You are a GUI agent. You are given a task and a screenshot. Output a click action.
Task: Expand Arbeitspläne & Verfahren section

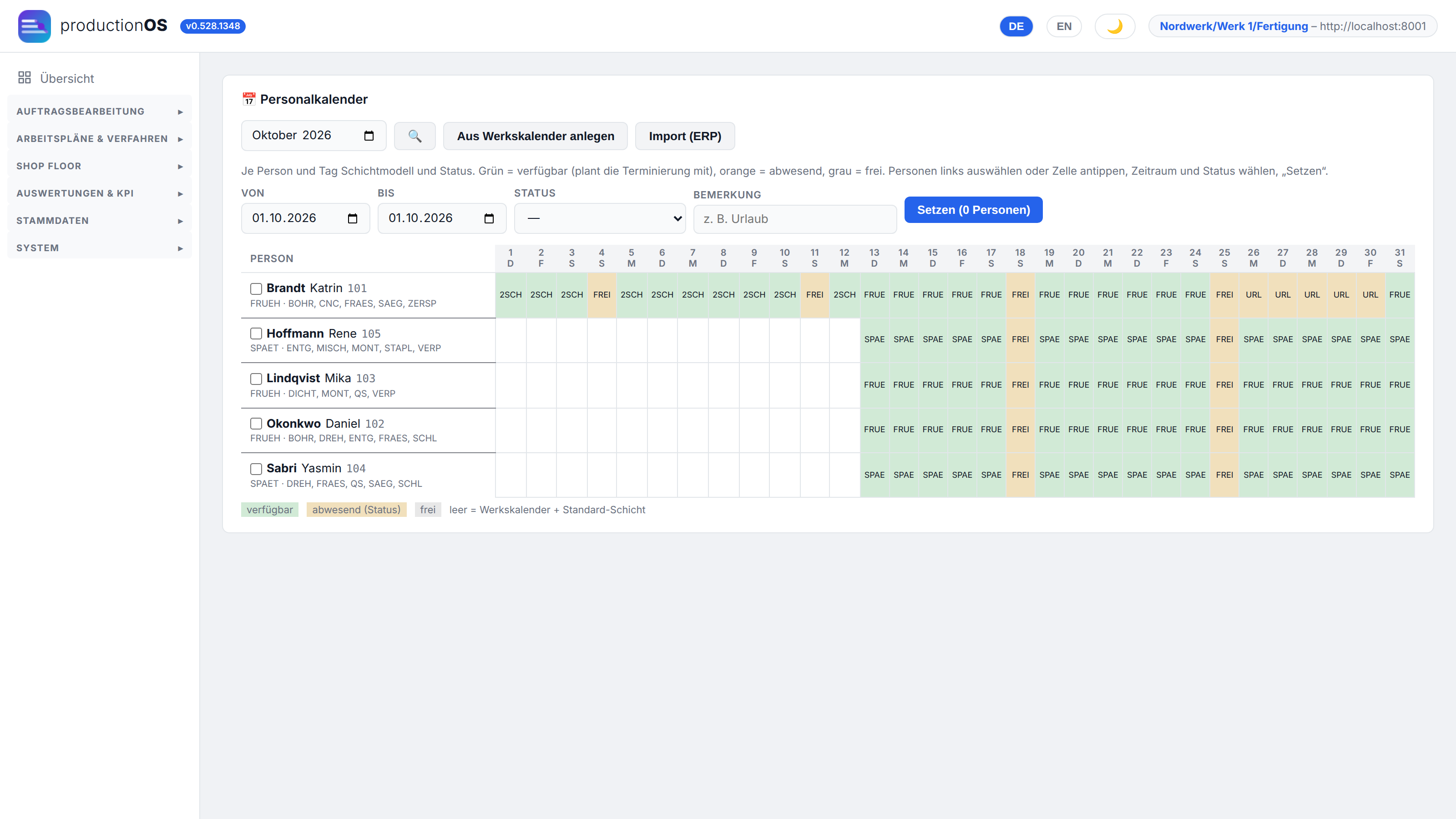[100, 138]
